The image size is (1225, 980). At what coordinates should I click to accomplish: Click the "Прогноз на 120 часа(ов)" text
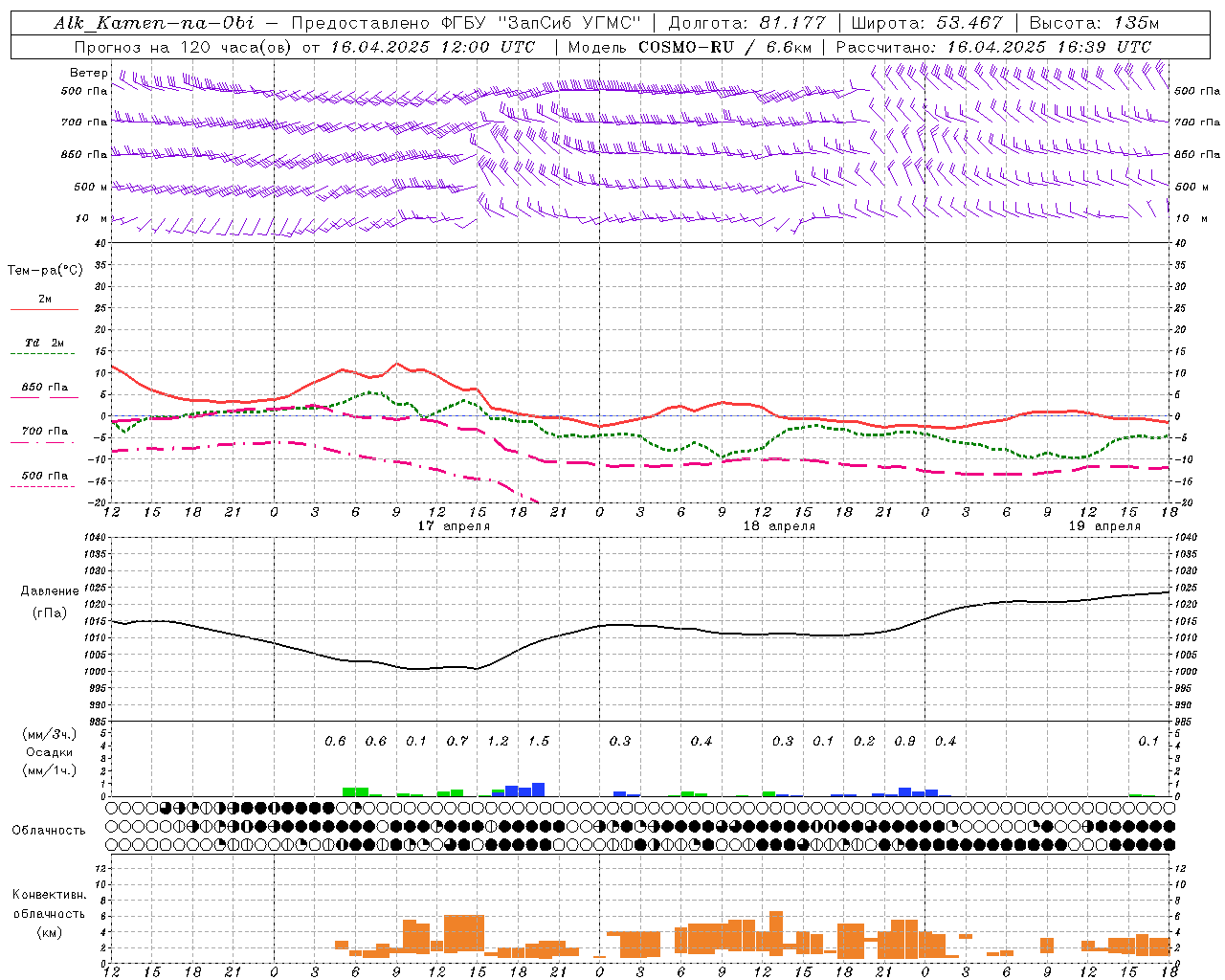(x=184, y=47)
